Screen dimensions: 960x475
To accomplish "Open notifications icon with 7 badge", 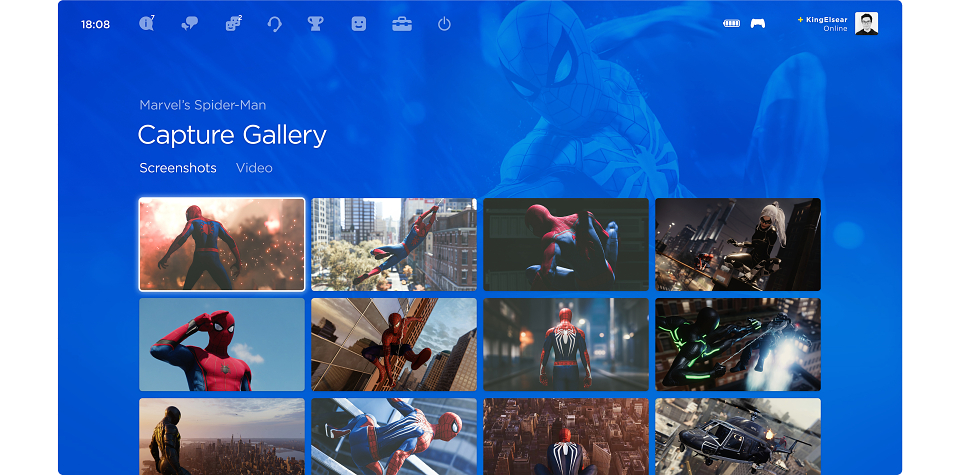I will [x=146, y=24].
